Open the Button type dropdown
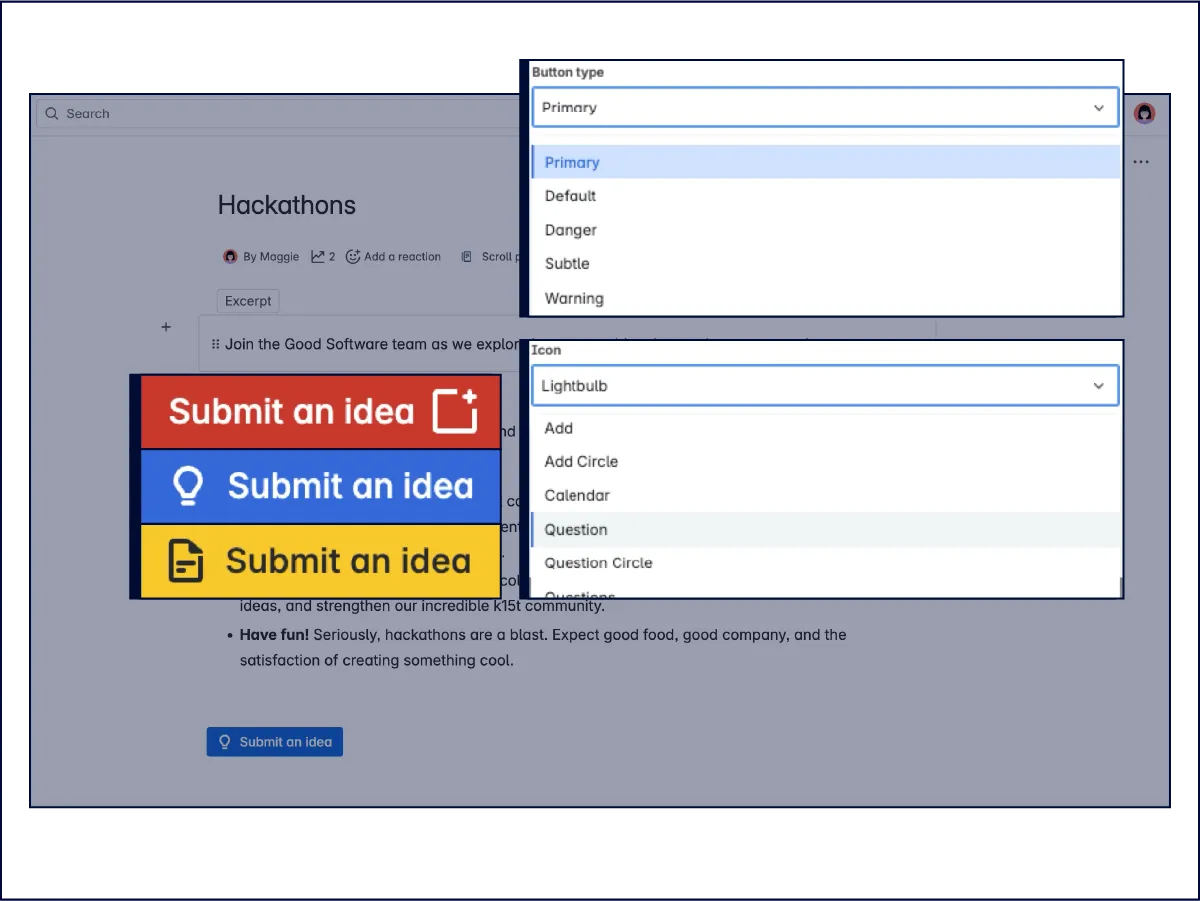1200x901 pixels. (x=825, y=108)
